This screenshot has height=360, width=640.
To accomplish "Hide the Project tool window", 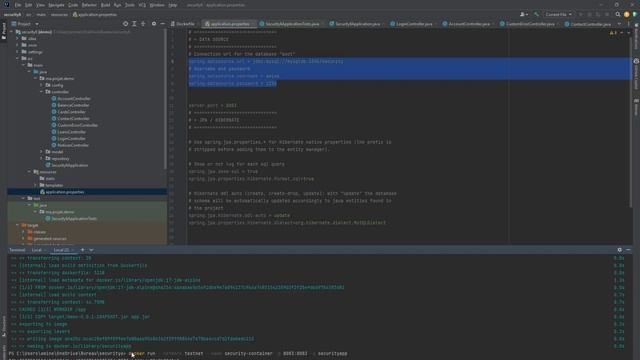I will click(x=162, y=24).
